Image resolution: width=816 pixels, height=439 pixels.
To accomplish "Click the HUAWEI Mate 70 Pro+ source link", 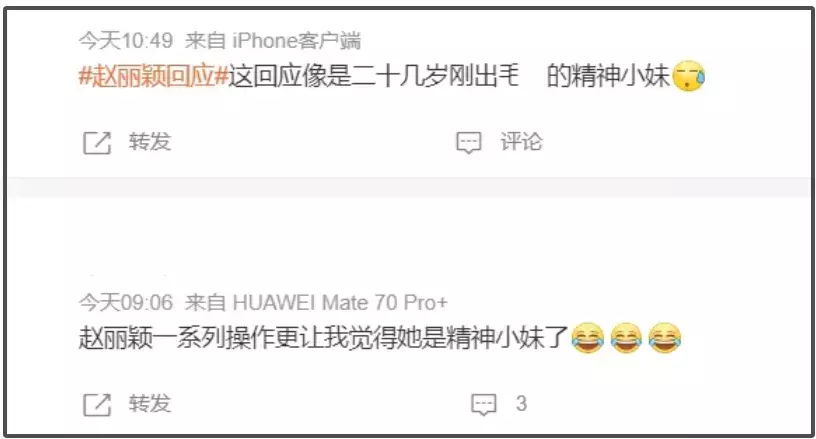I will [x=340, y=302].
